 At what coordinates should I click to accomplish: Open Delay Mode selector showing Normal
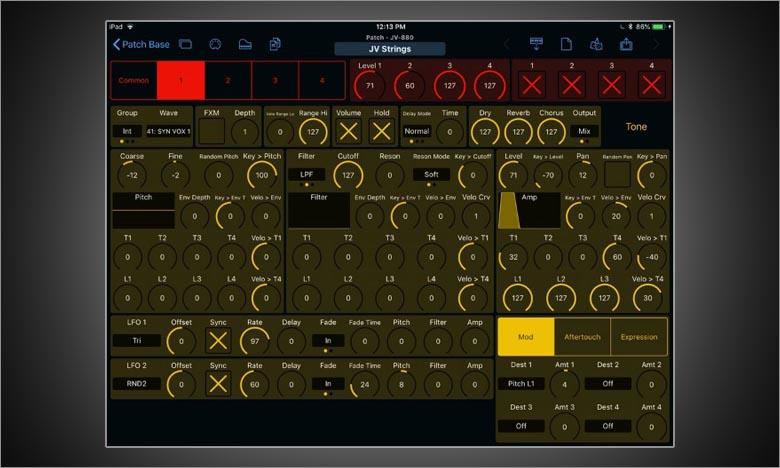[416, 131]
